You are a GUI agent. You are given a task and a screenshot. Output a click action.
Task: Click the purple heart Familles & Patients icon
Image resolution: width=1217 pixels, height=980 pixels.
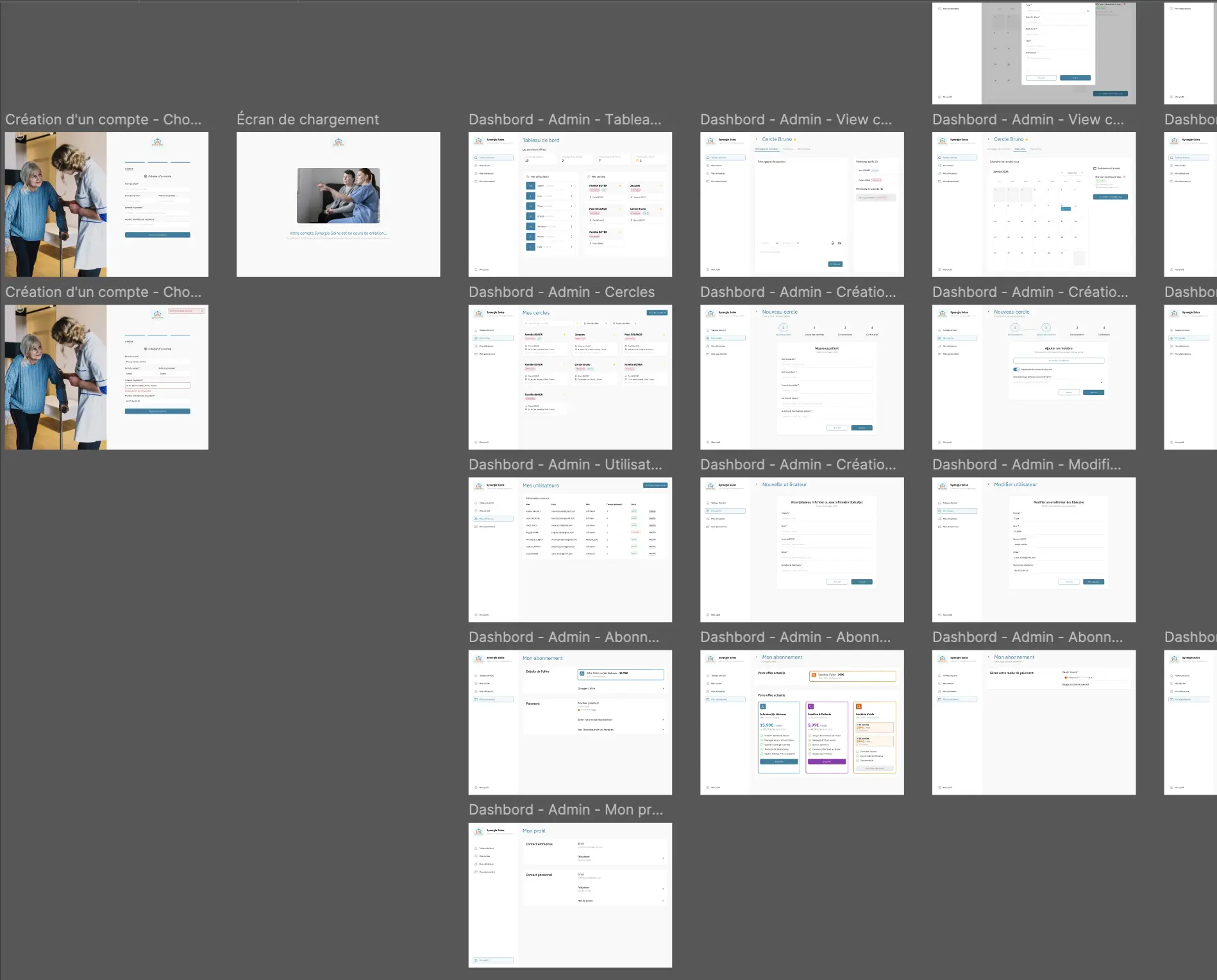[810, 707]
